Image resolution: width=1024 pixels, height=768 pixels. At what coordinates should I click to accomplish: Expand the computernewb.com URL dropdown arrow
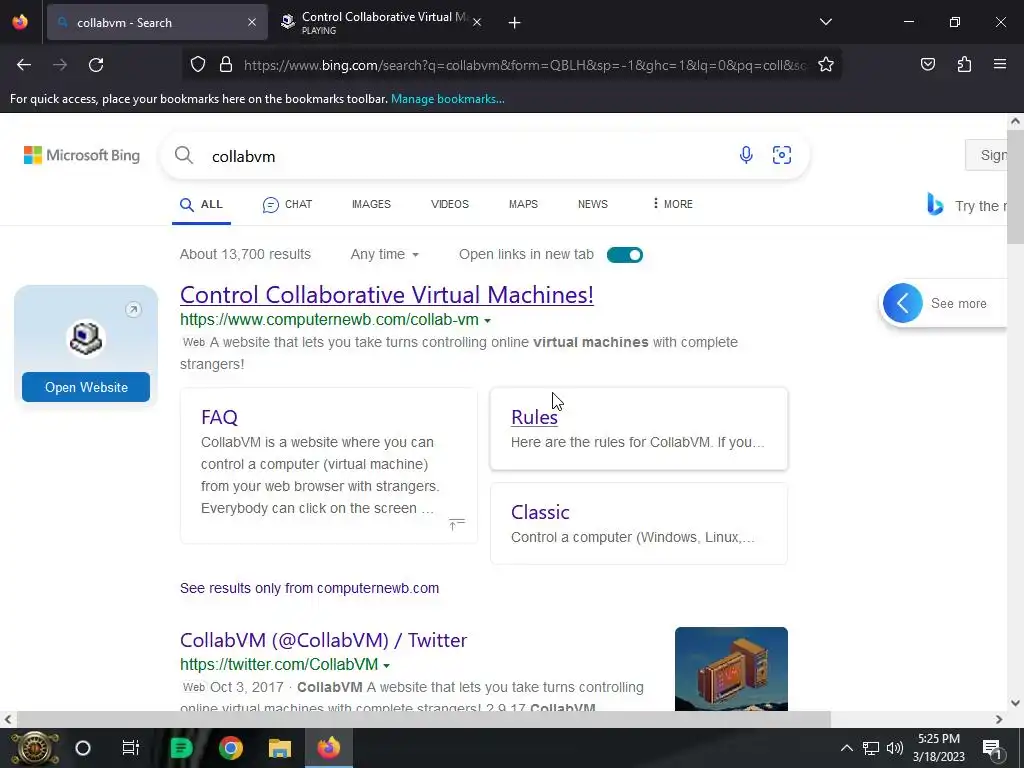tap(487, 321)
